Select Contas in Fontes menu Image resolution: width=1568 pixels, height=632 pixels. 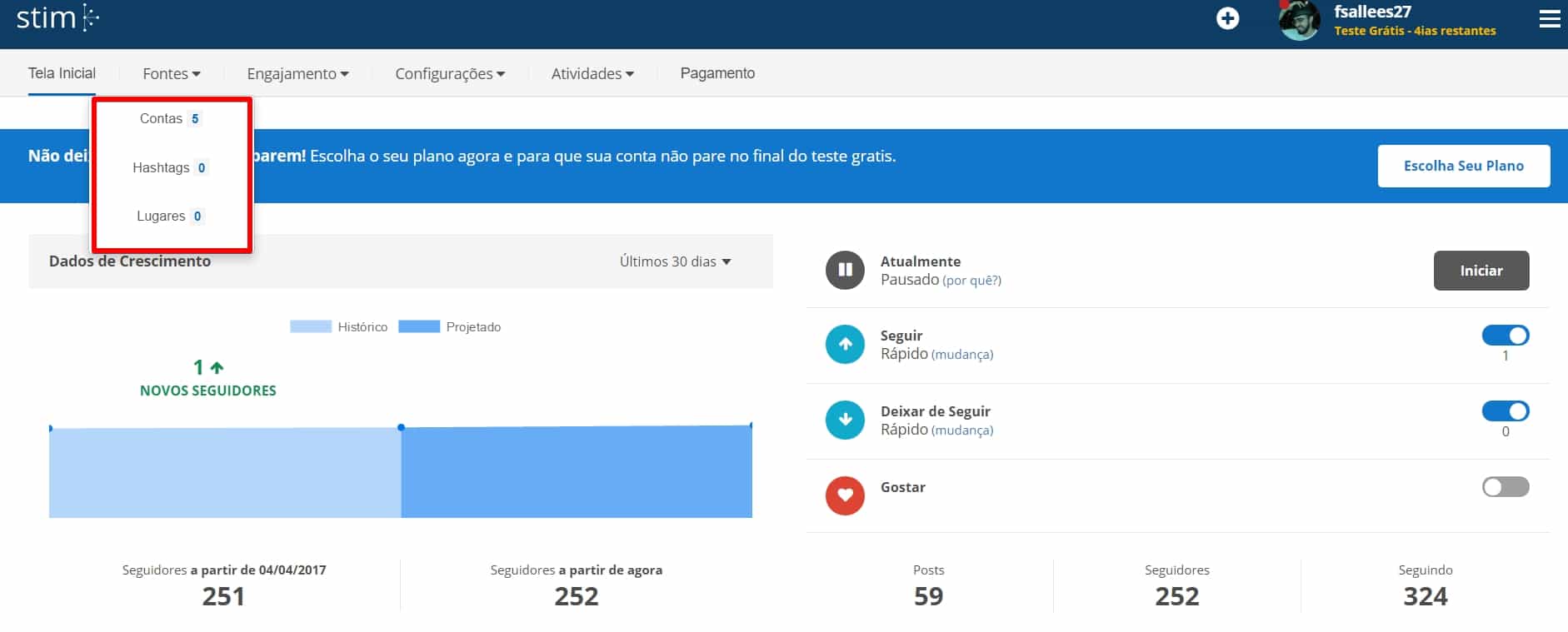161,118
